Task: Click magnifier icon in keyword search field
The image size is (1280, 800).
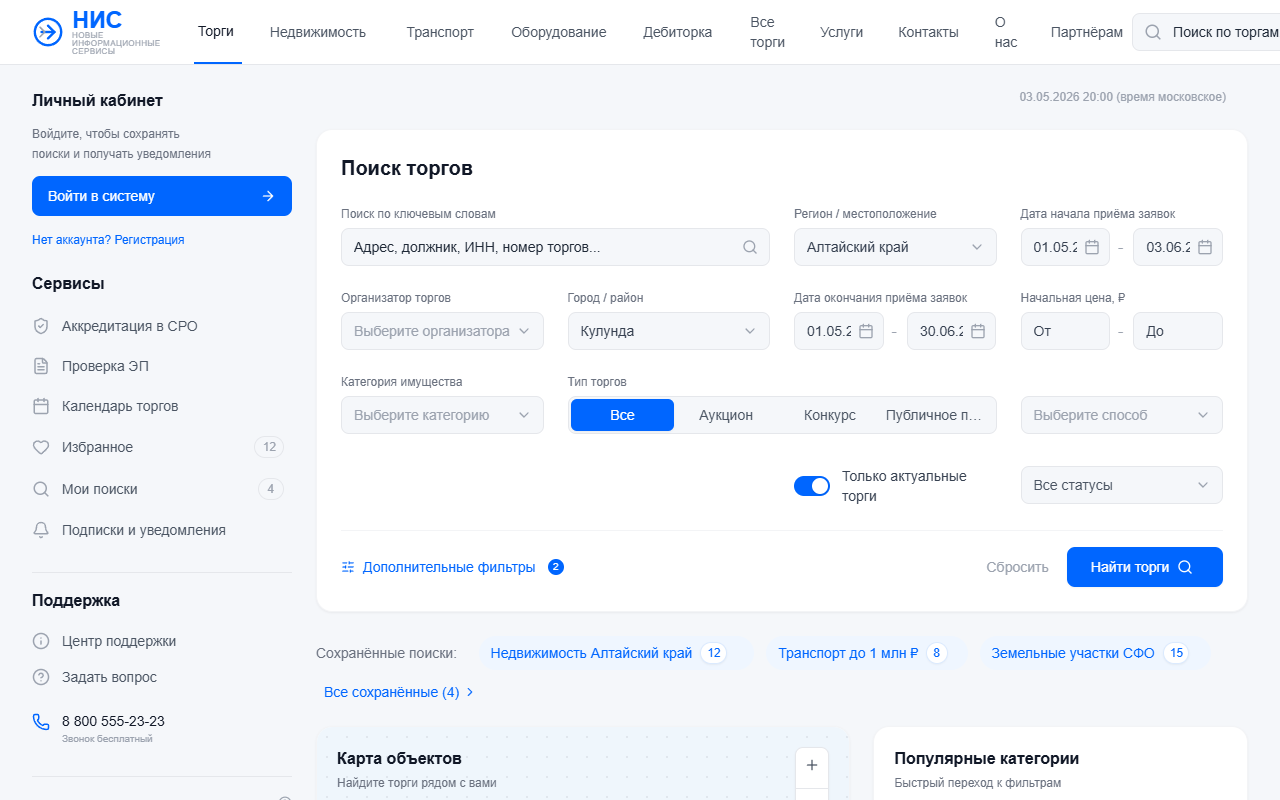Action: click(750, 247)
